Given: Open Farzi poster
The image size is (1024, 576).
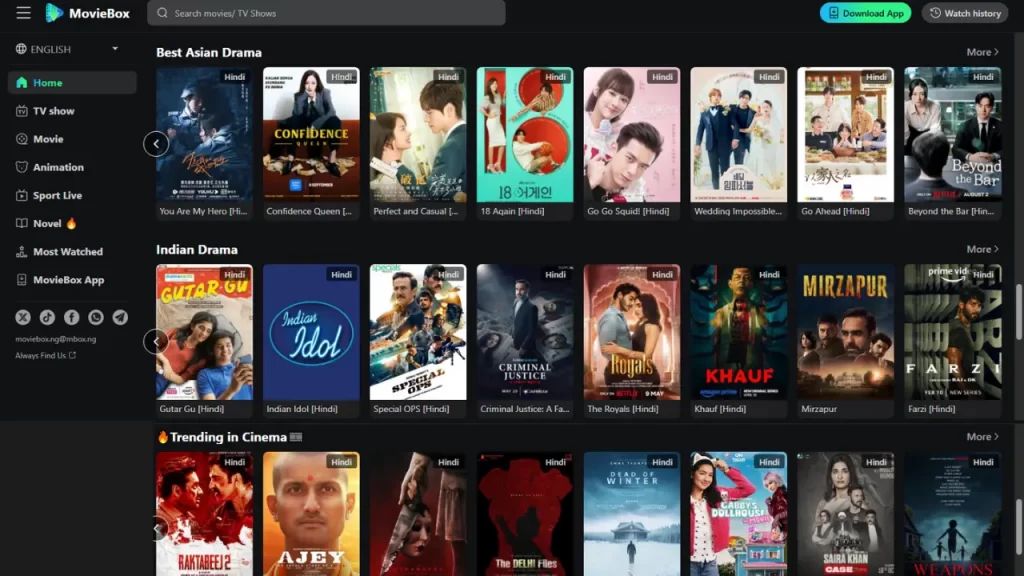Looking at the screenshot, I should click(952, 332).
